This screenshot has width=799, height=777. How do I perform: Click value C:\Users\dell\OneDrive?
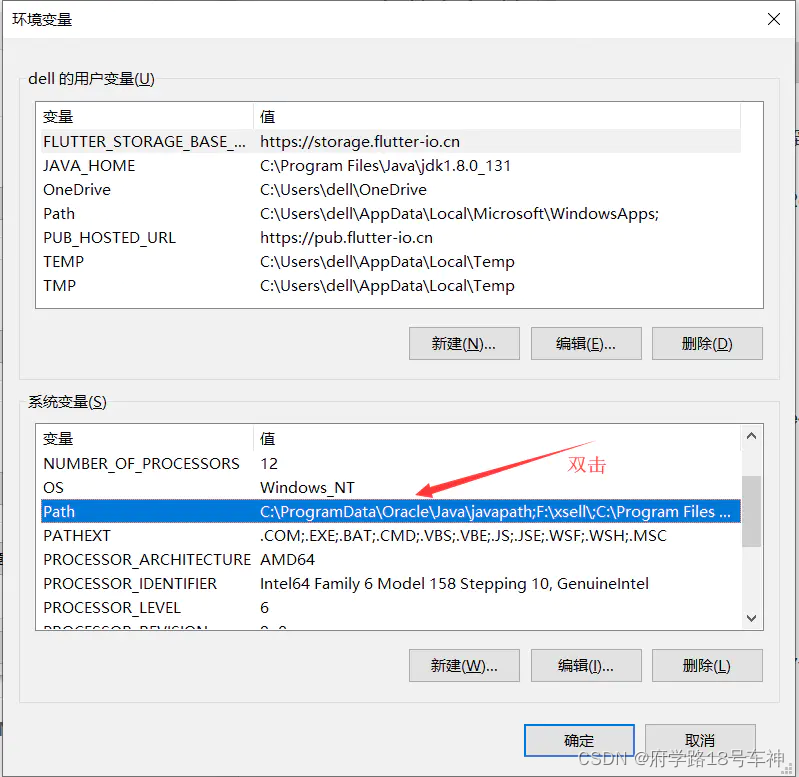[x=343, y=190]
